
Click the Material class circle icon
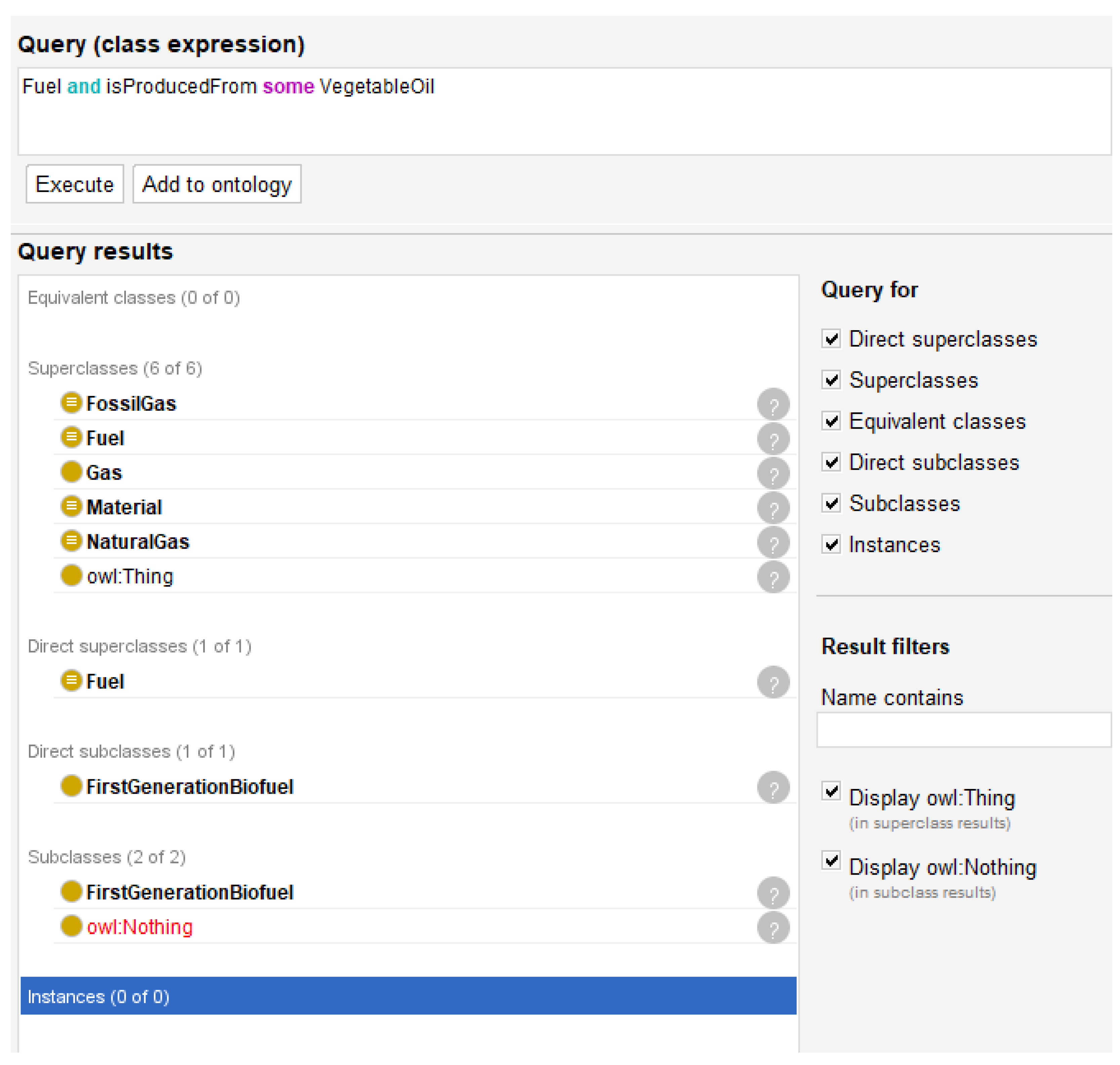coord(71,506)
